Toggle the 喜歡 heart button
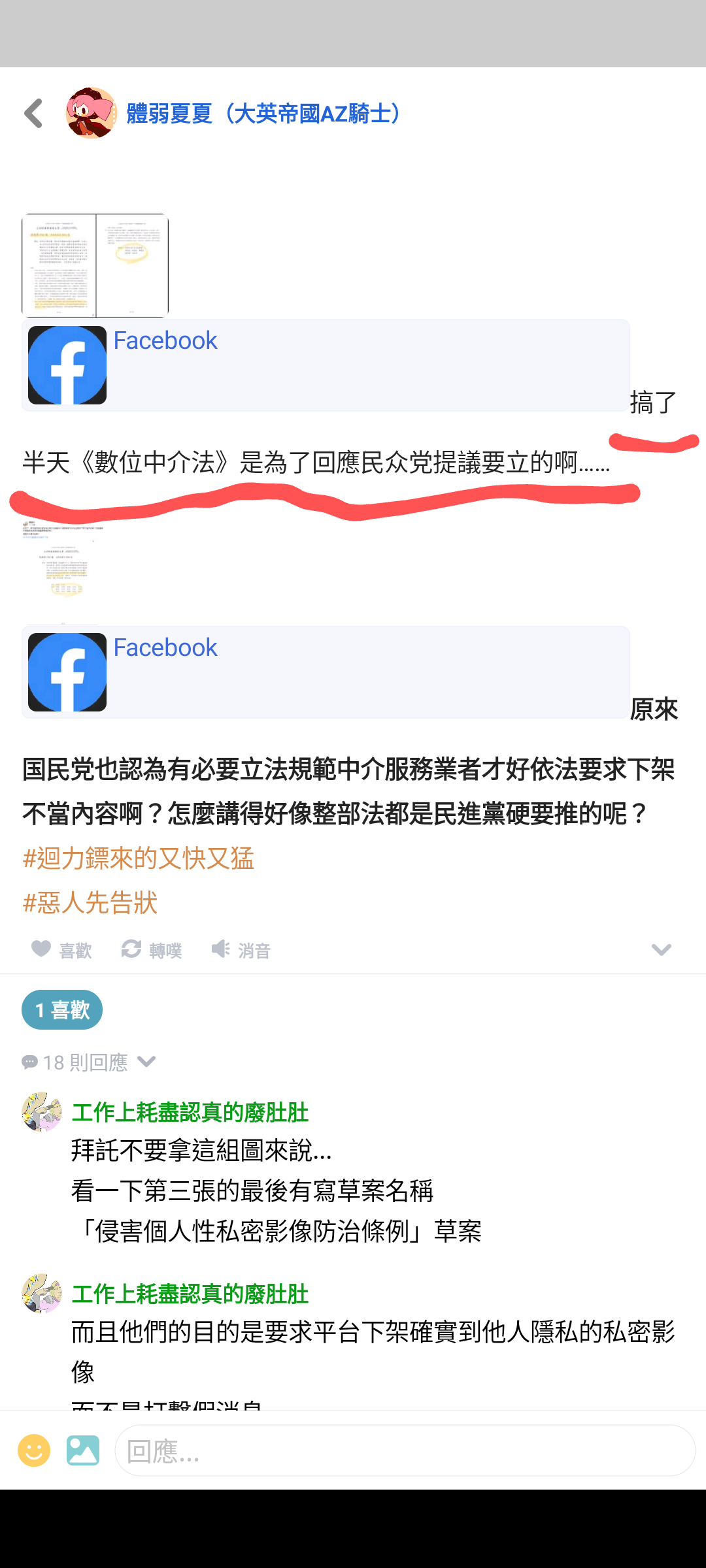The height and width of the screenshot is (1568, 706). 61,950
